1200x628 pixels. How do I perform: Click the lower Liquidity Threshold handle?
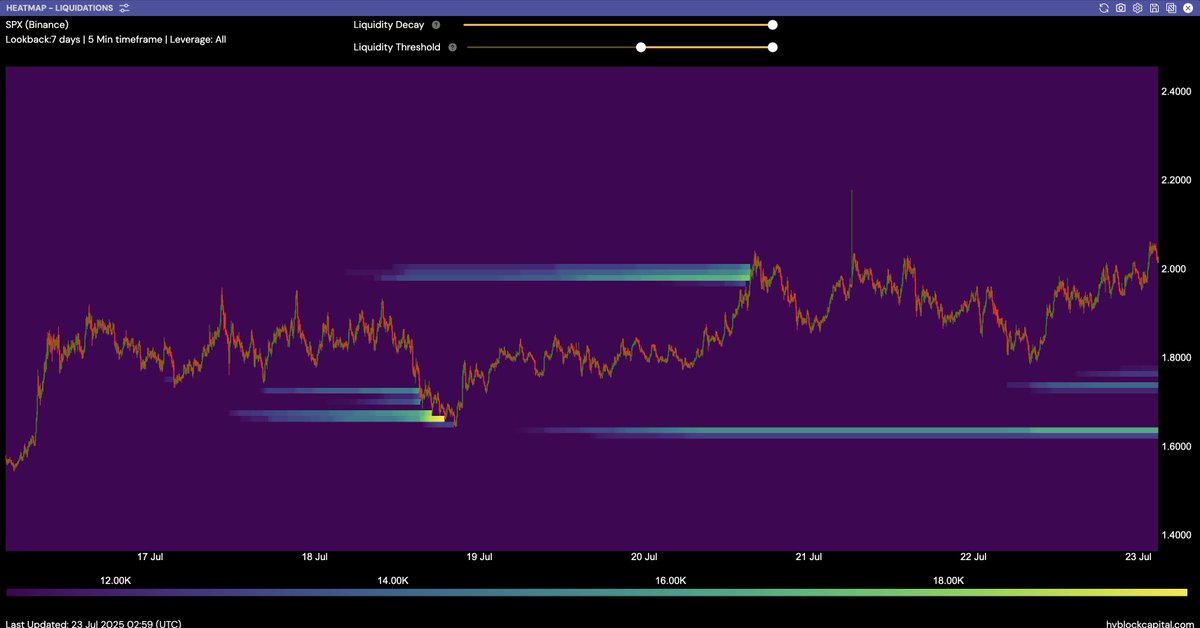(641, 47)
